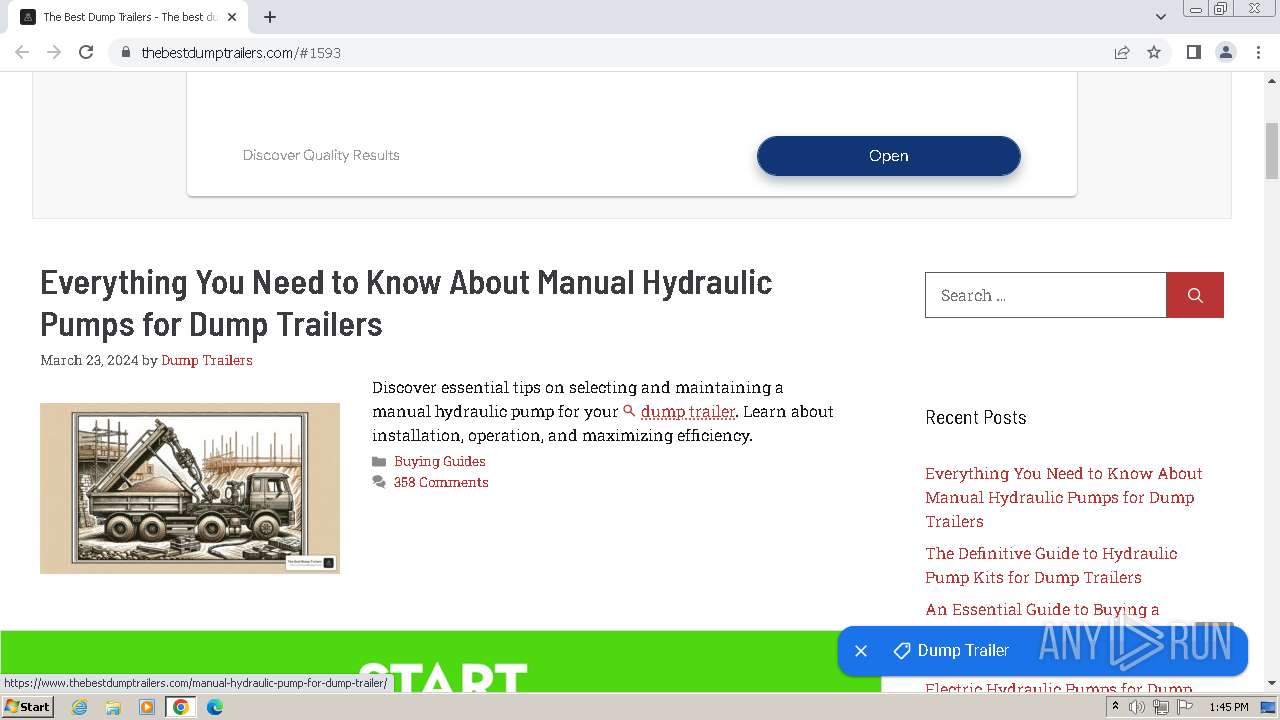The width and height of the screenshot is (1280, 720).
Task: Open the network status tray icon
Action: click(x=1161, y=707)
